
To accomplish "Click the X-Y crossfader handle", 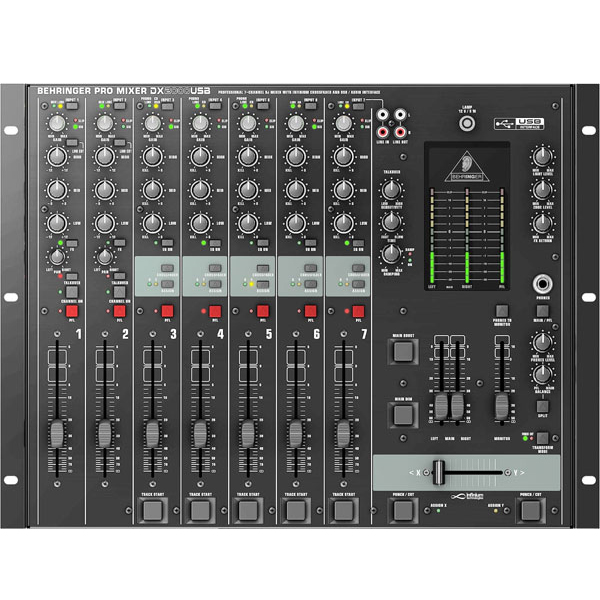I will pos(439,473).
